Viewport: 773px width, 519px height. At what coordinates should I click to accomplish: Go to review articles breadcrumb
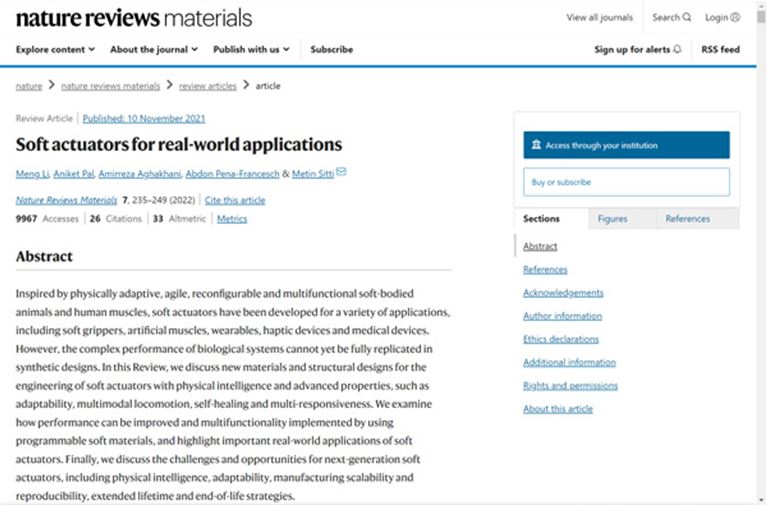(x=208, y=86)
